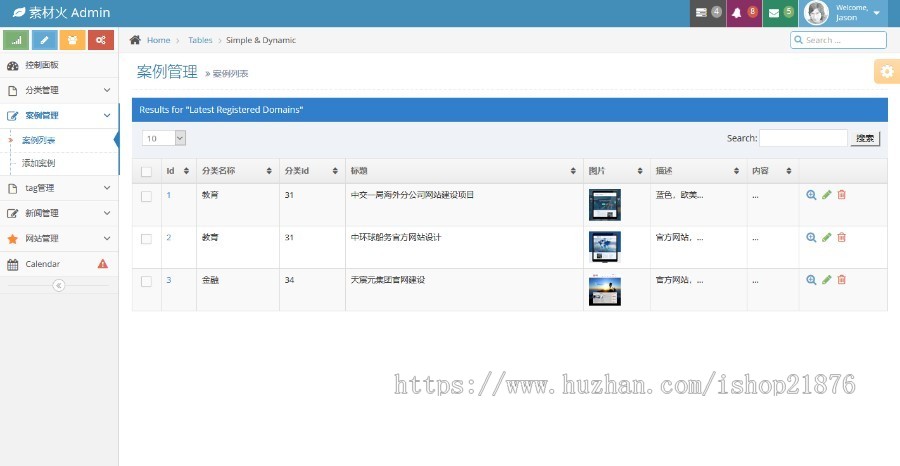Viewport: 900px width, 466px height.
Task: Open Id link 1 in table
Action: click(169, 195)
